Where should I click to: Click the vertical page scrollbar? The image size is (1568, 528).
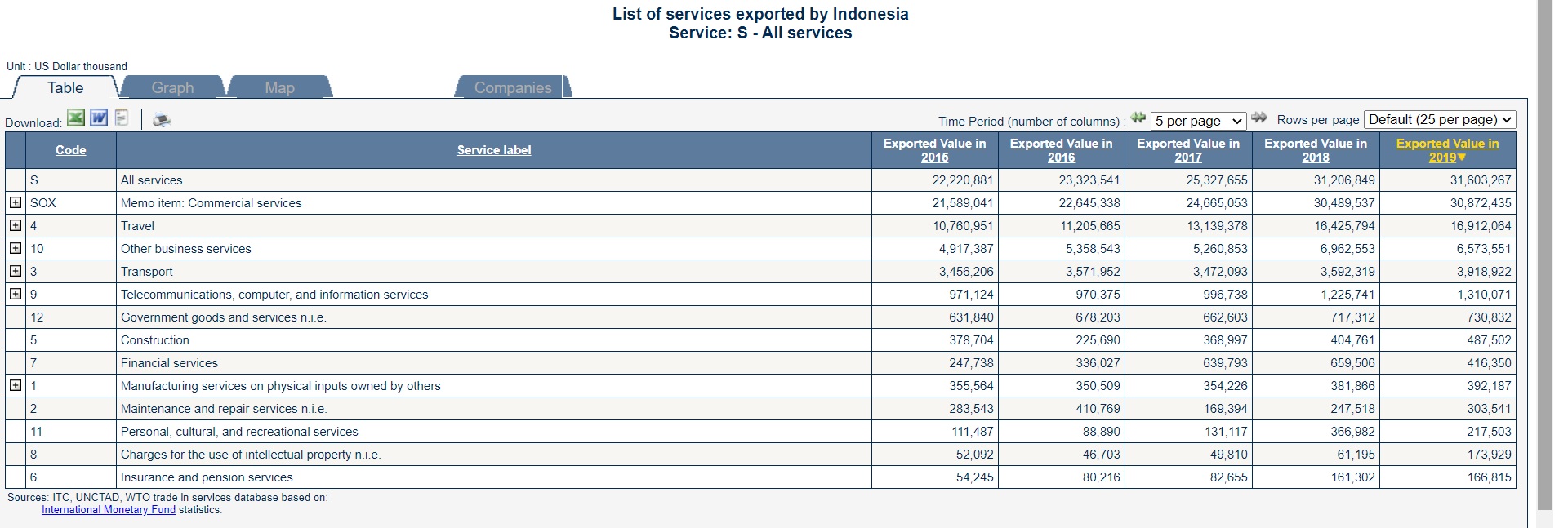point(1543,245)
